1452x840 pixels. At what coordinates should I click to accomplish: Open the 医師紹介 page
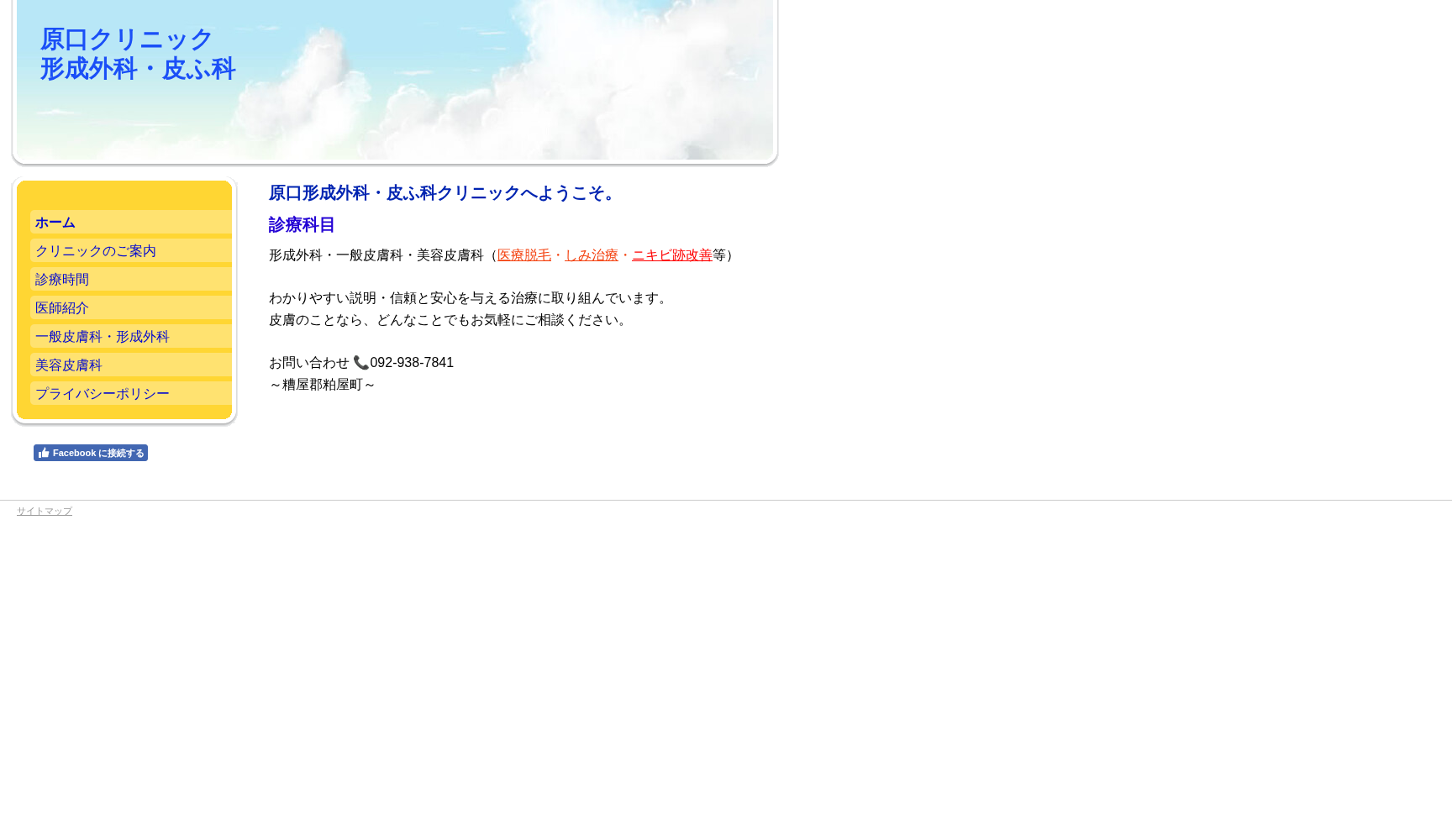[61, 307]
